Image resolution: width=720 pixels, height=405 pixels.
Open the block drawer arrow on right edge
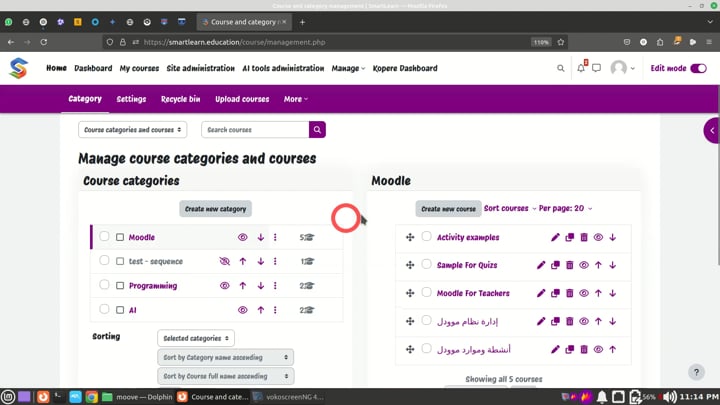(712, 130)
